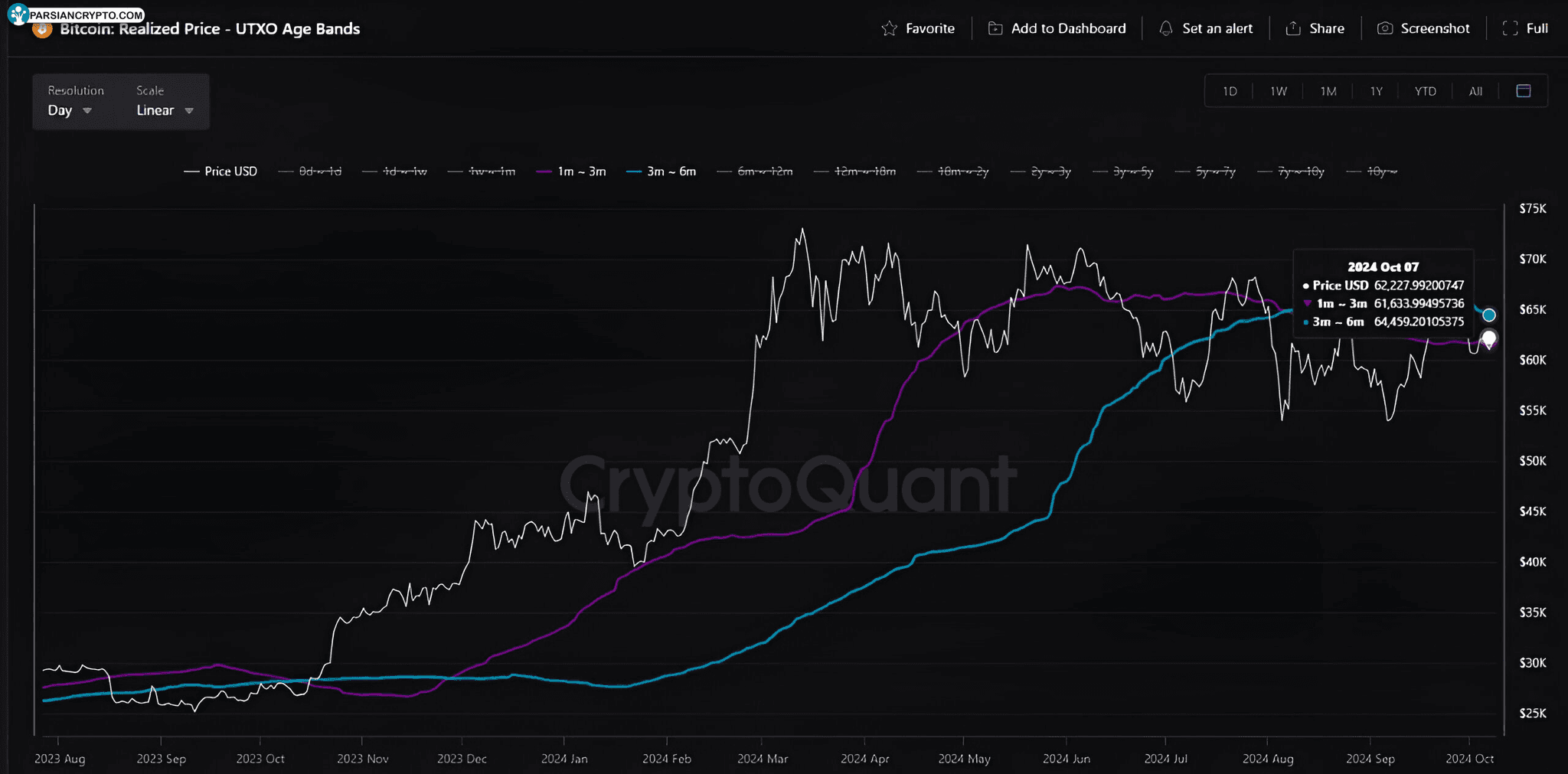This screenshot has width=1568, height=774.
Task: Click the Favorite star icon
Action: (889, 28)
